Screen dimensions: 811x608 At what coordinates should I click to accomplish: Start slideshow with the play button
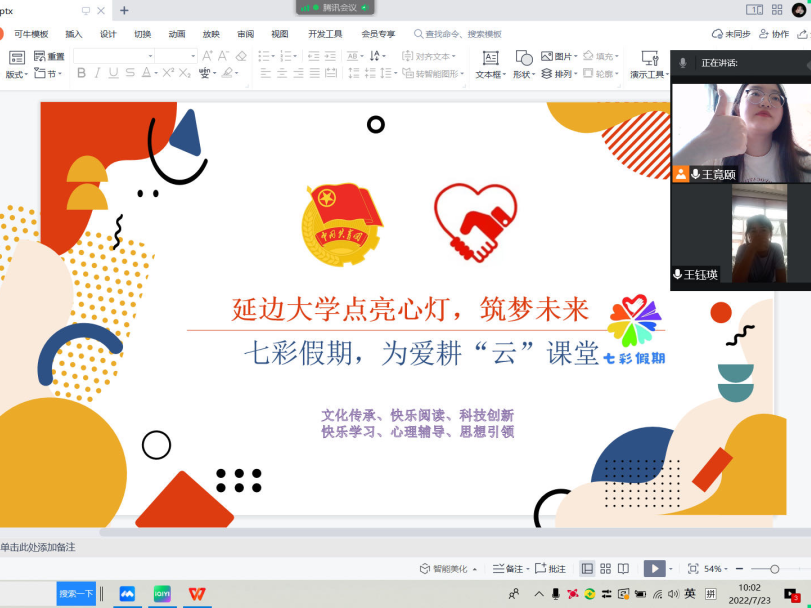[654, 569]
